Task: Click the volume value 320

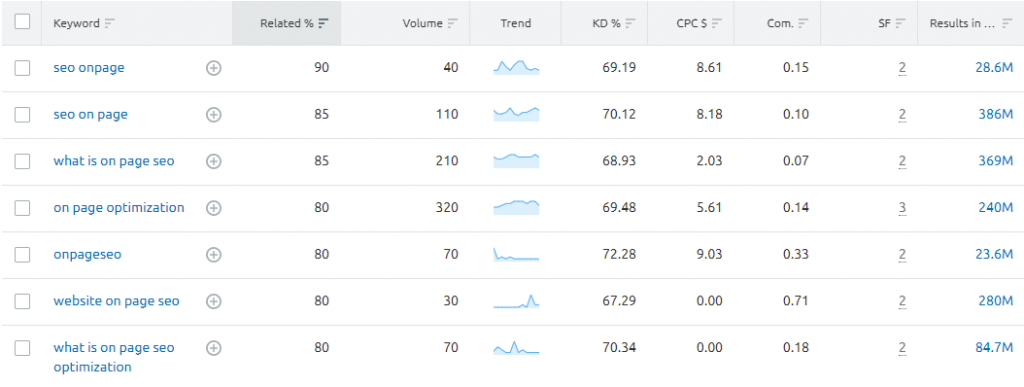Action: point(447,208)
